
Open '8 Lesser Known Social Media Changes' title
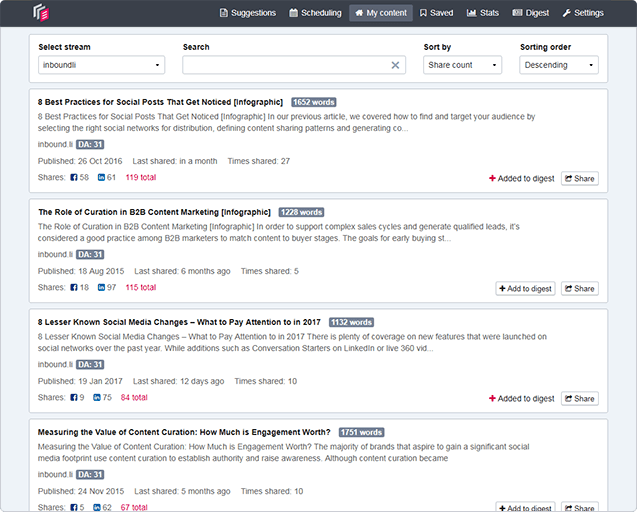(x=179, y=322)
